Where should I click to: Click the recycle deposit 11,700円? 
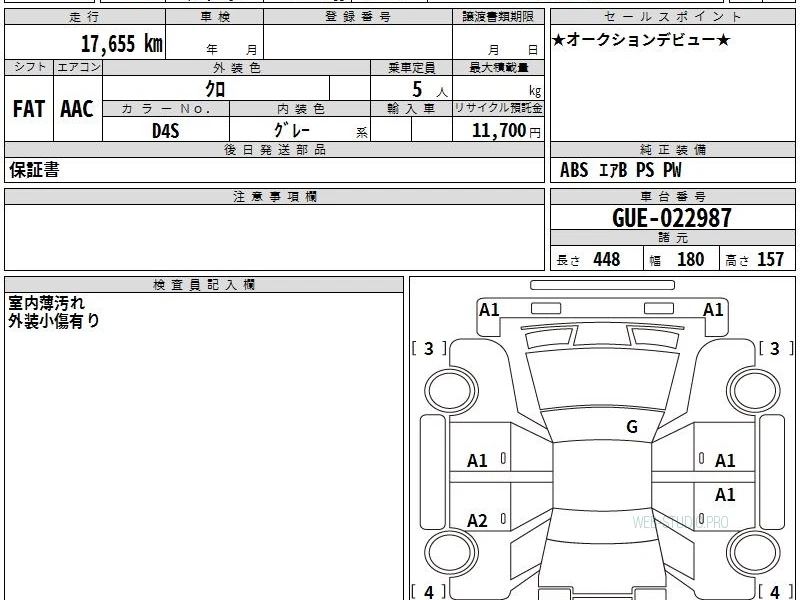point(506,131)
